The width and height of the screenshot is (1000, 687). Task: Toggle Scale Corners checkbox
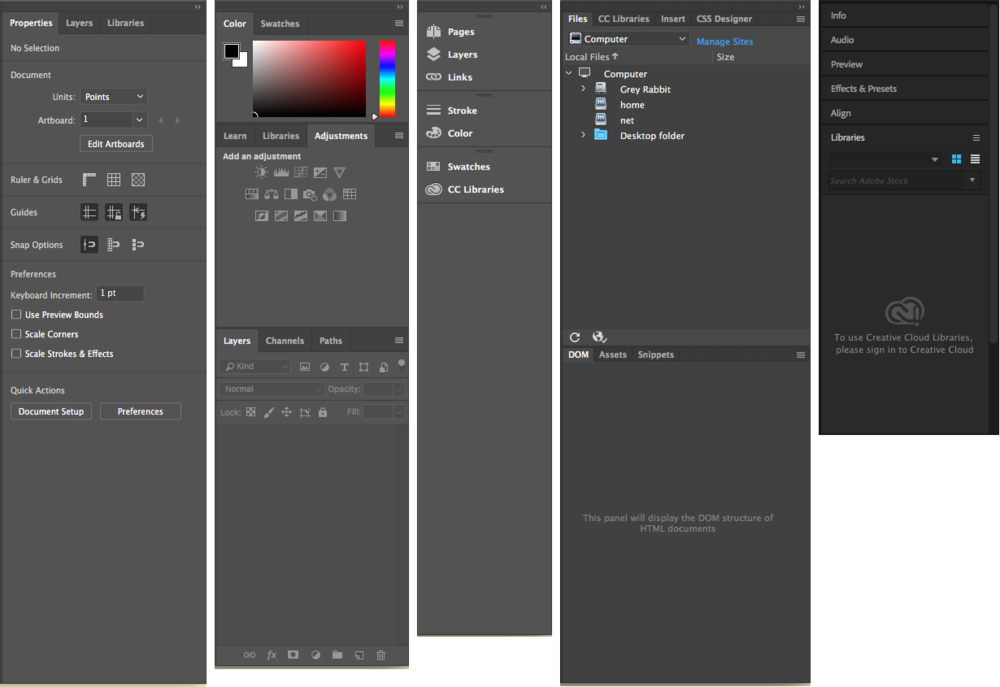(x=16, y=334)
